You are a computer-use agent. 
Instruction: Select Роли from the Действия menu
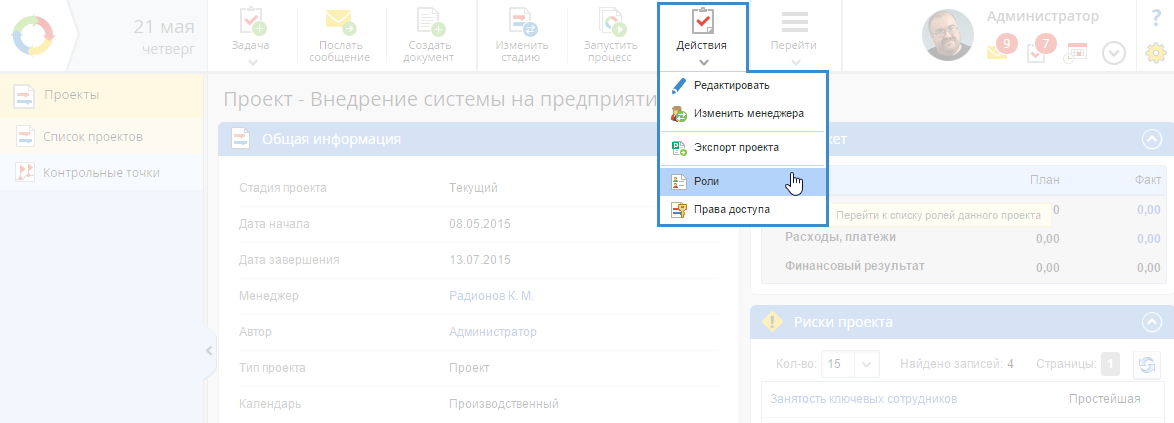pyautogui.click(x=706, y=181)
